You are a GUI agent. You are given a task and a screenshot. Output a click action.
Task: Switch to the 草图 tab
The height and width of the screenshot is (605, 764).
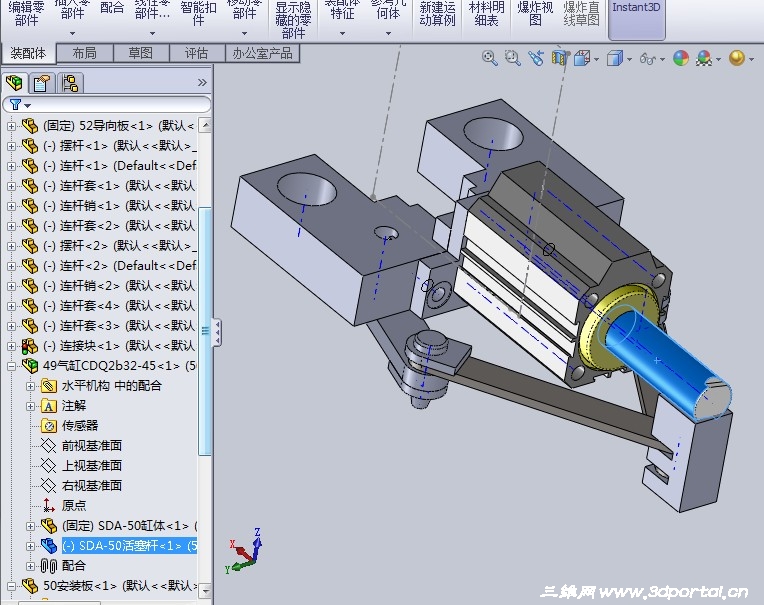click(x=140, y=53)
